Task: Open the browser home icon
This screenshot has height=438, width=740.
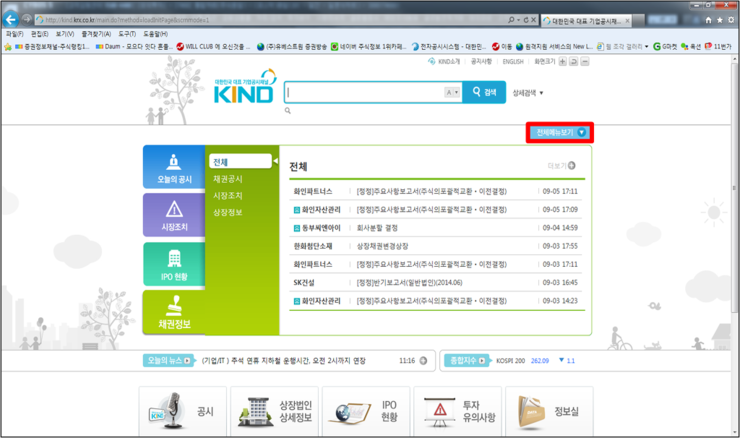Action: click(x=708, y=20)
